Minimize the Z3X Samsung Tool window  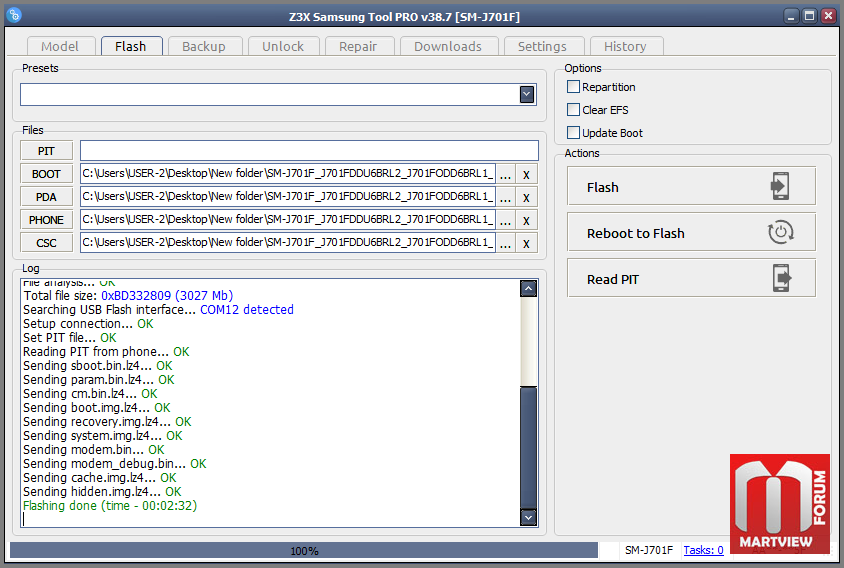tap(791, 16)
